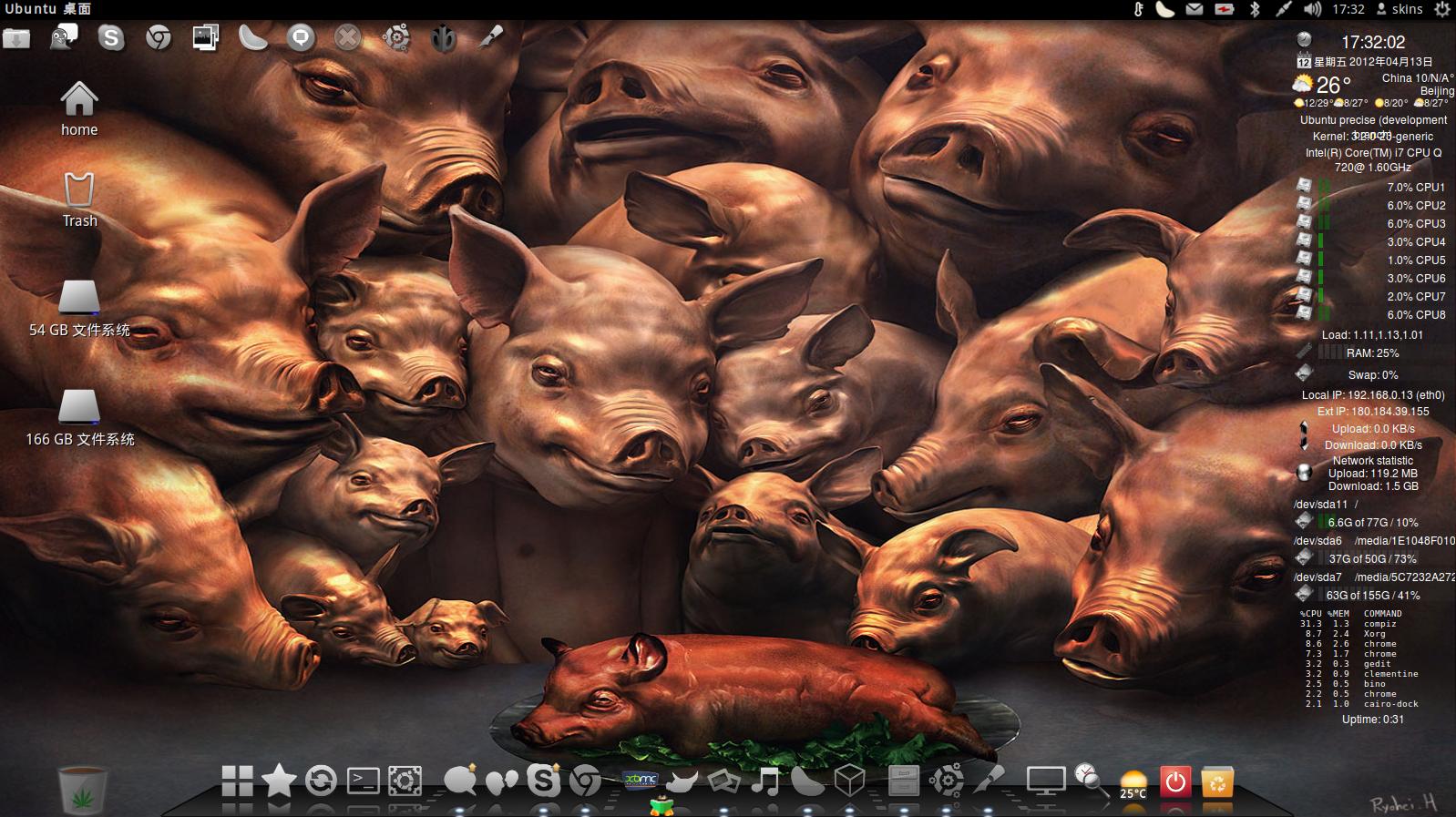The height and width of the screenshot is (817, 1456).
Task: Open the 17:32 clock menu in panel
Action: tap(1348, 9)
